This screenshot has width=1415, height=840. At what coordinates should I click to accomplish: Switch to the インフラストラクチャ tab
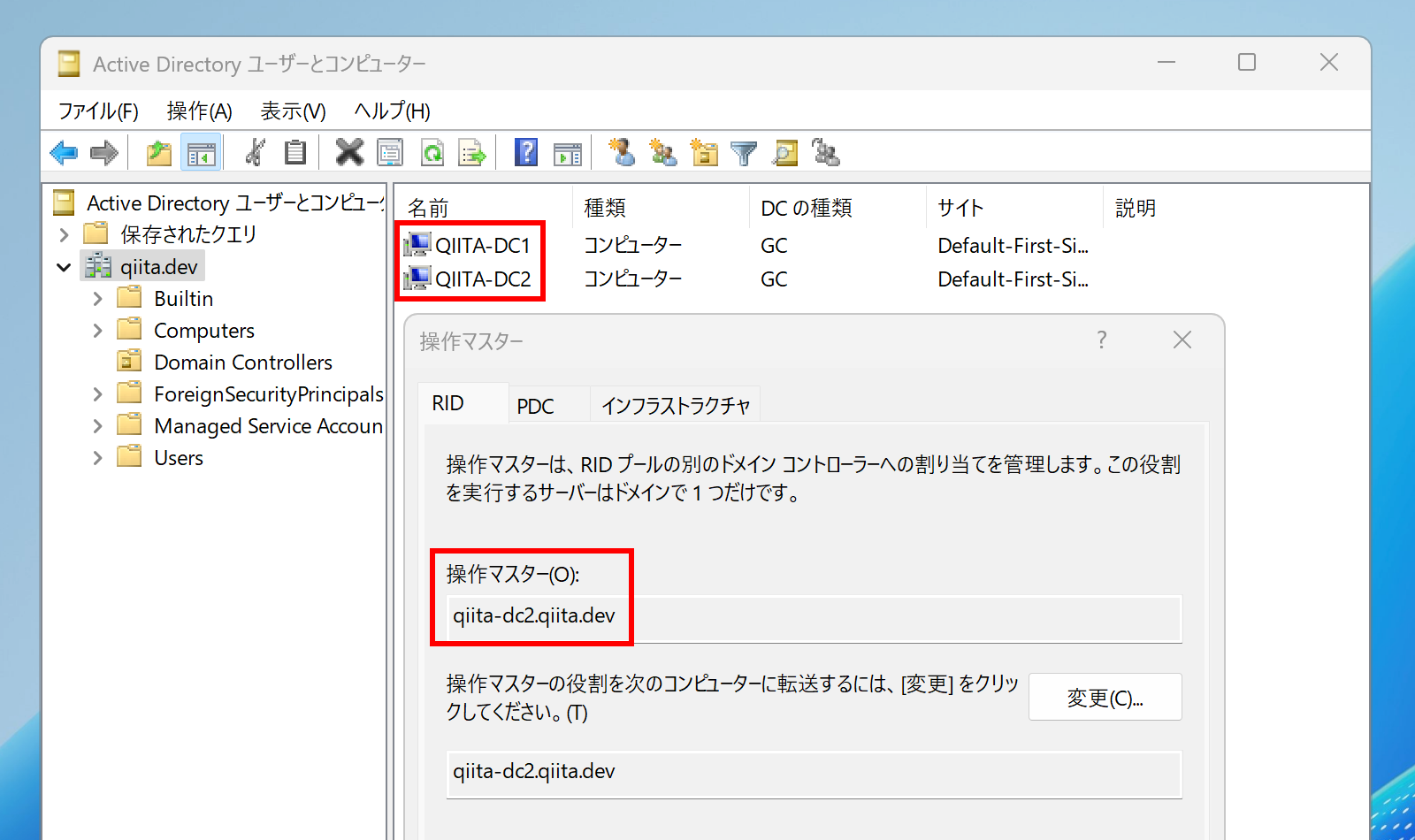(675, 406)
